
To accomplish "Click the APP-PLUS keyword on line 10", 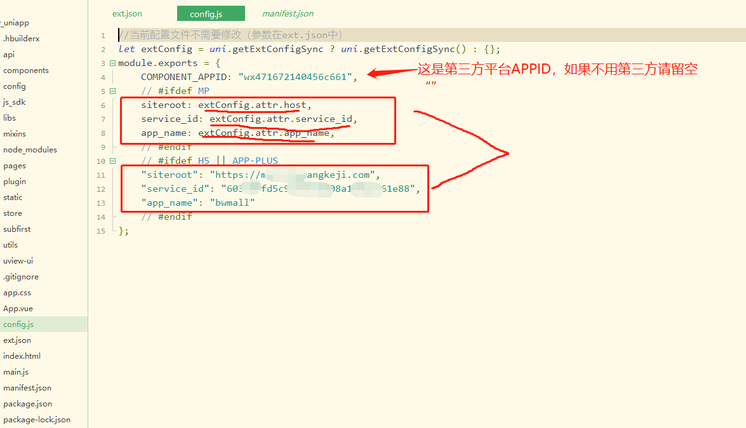I will 255,161.
